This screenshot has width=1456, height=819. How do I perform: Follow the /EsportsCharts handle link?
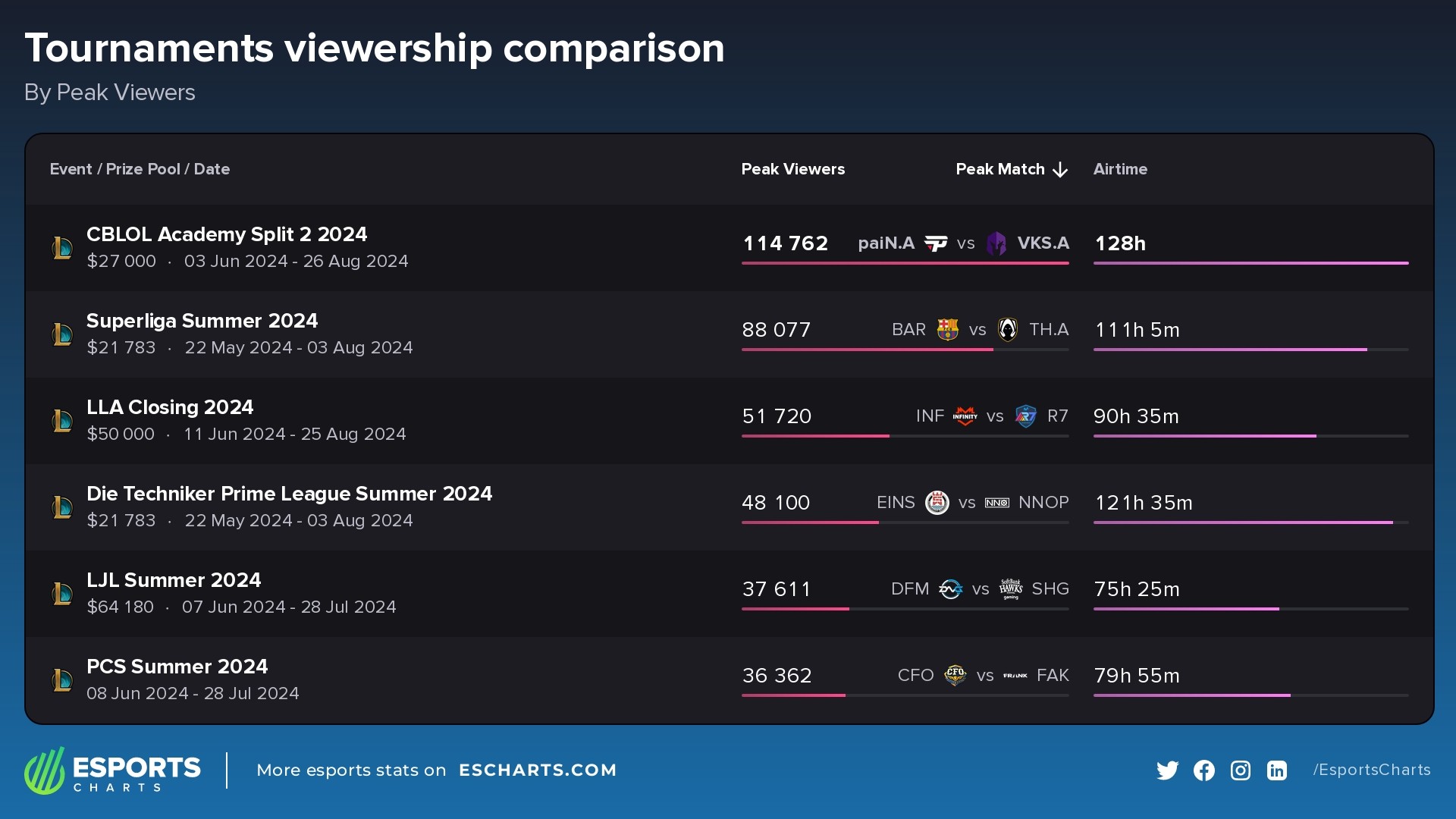pos(1371,770)
